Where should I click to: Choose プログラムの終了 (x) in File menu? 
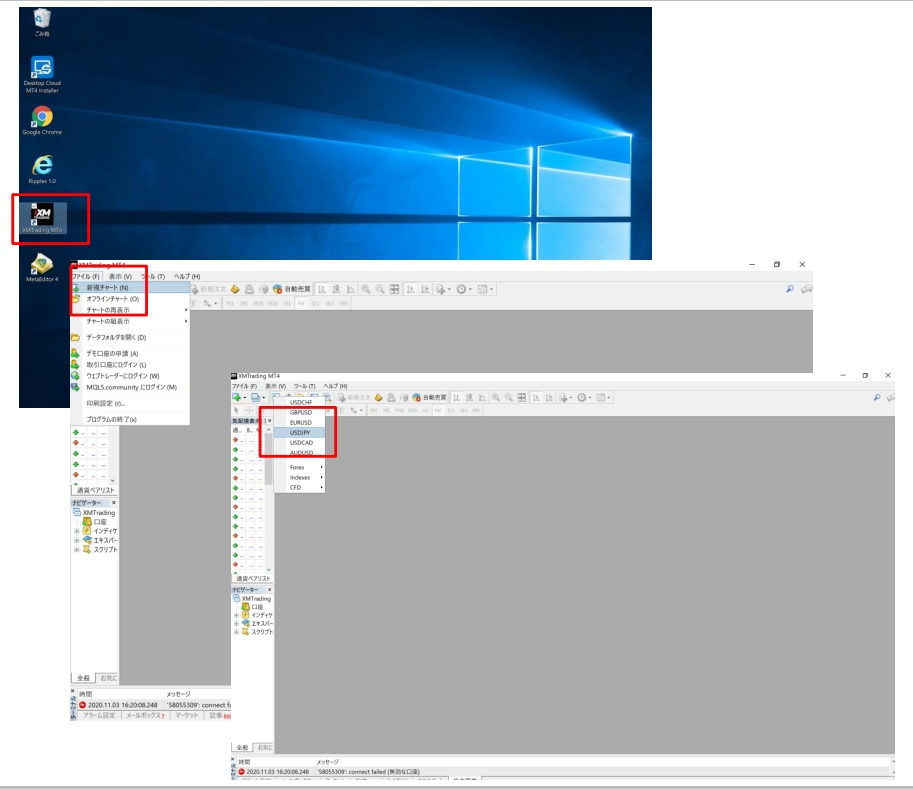pos(130,419)
